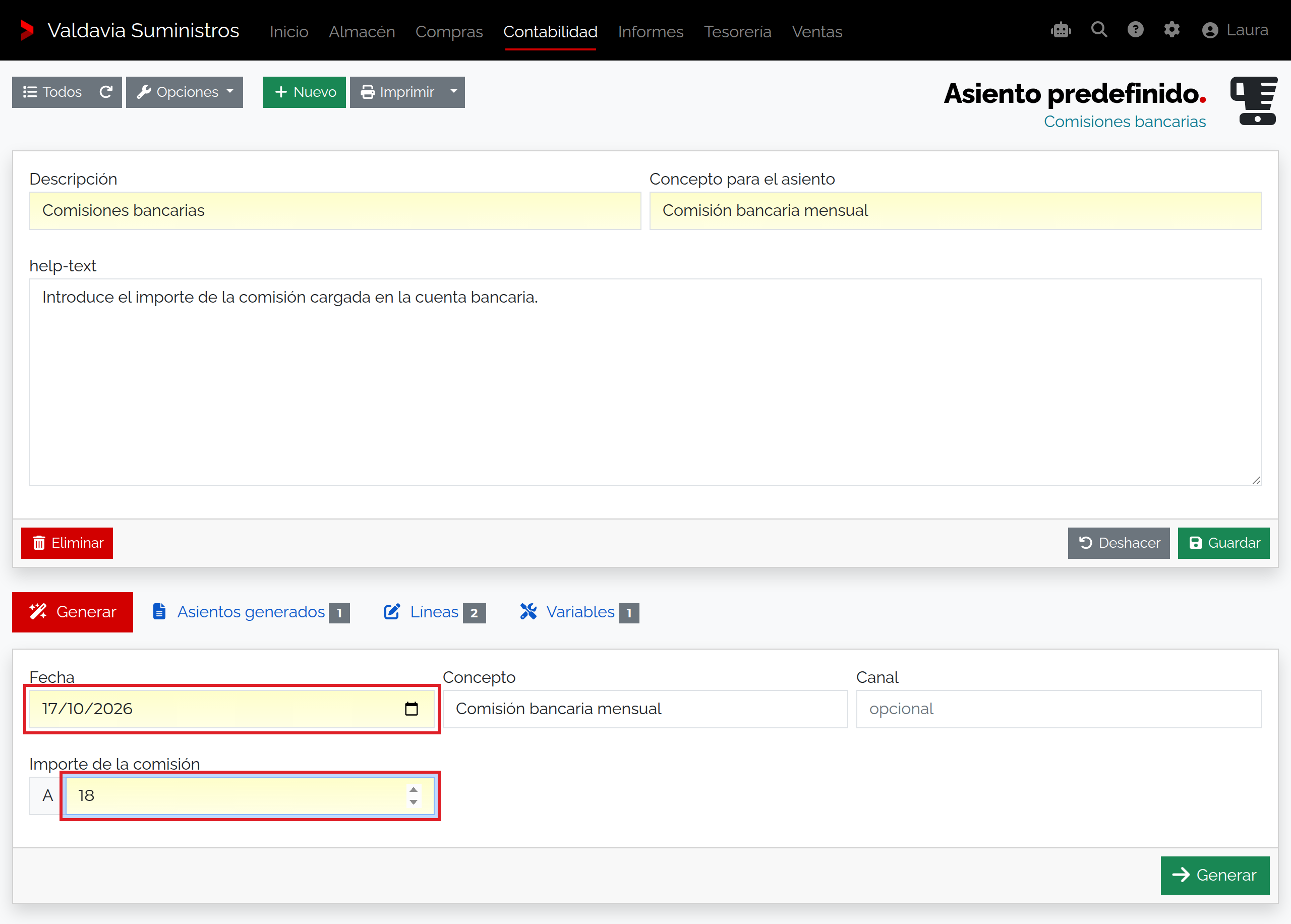Viewport: 1291px width, 924px height.
Task: Open the Almacén menu
Action: [362, 31]
